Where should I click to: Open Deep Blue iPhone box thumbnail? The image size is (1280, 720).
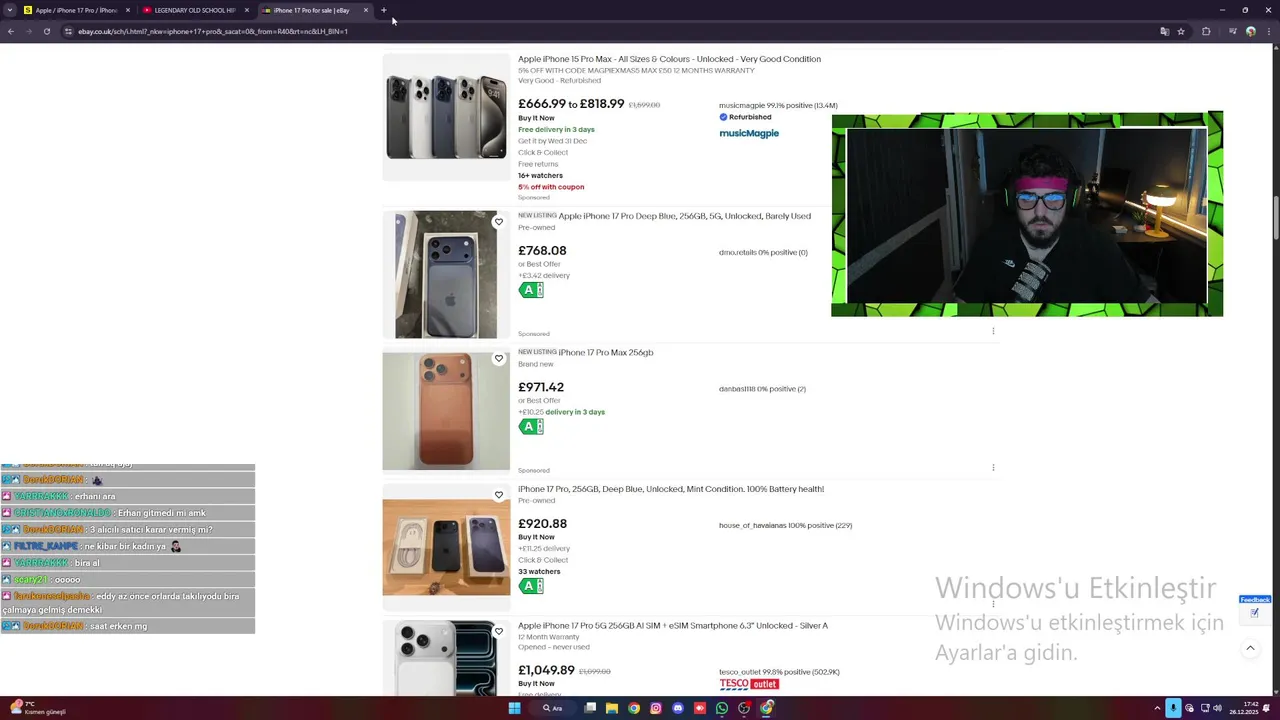click(x=446, y=274)
